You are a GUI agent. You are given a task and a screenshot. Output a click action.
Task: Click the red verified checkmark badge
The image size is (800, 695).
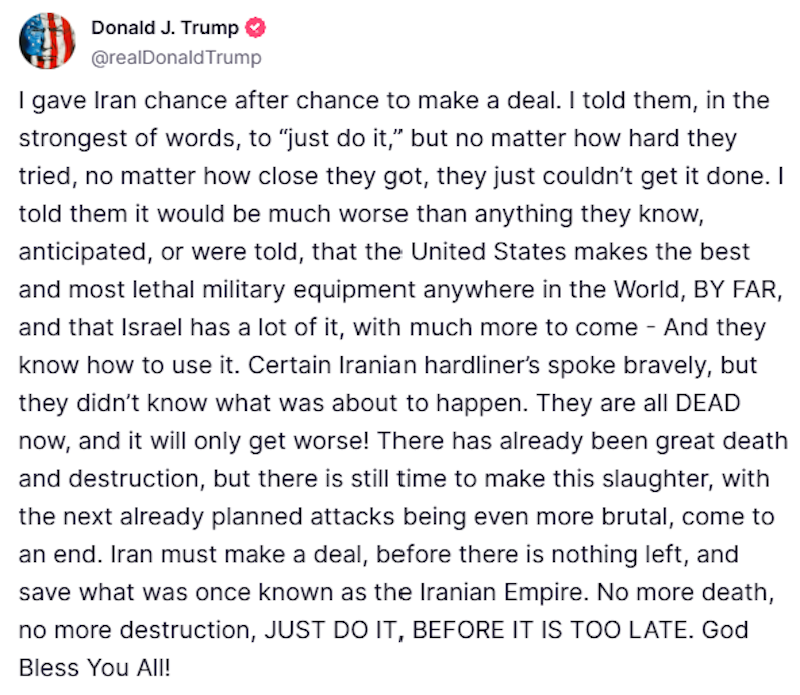click(255, 28)
